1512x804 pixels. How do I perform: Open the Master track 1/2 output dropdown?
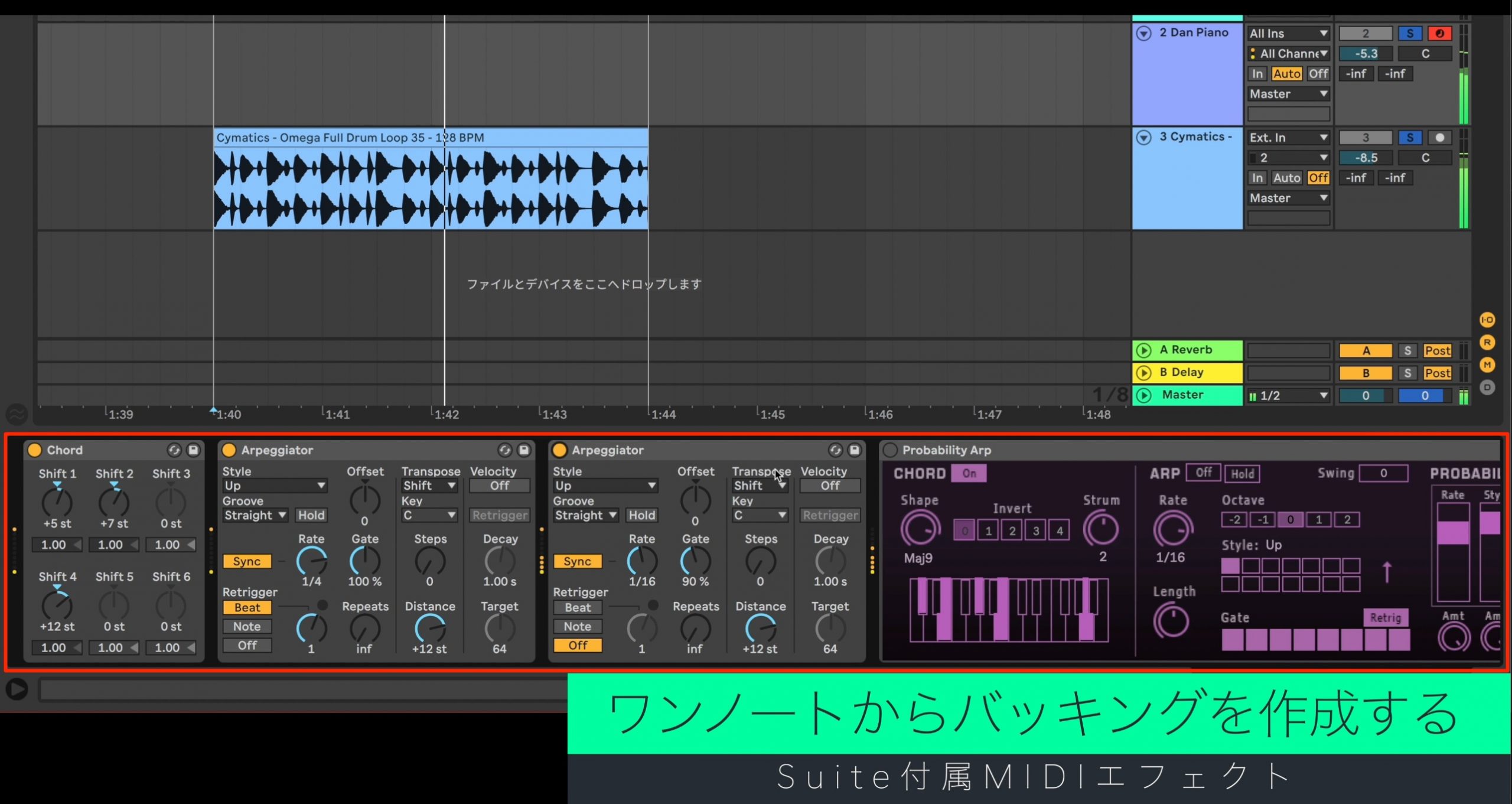click(1288, 396)
